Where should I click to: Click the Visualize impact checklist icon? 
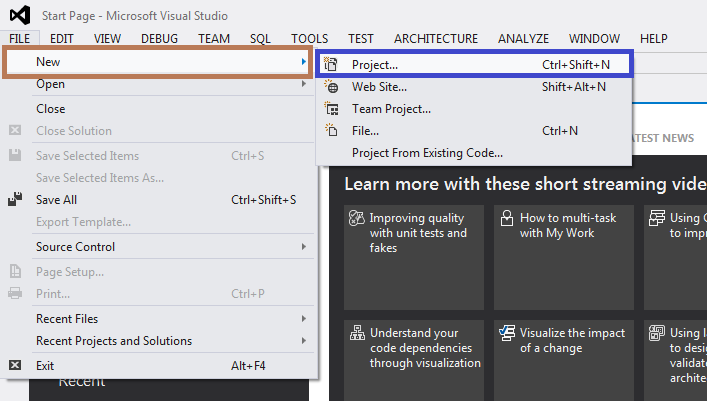(x=507, y=333)
